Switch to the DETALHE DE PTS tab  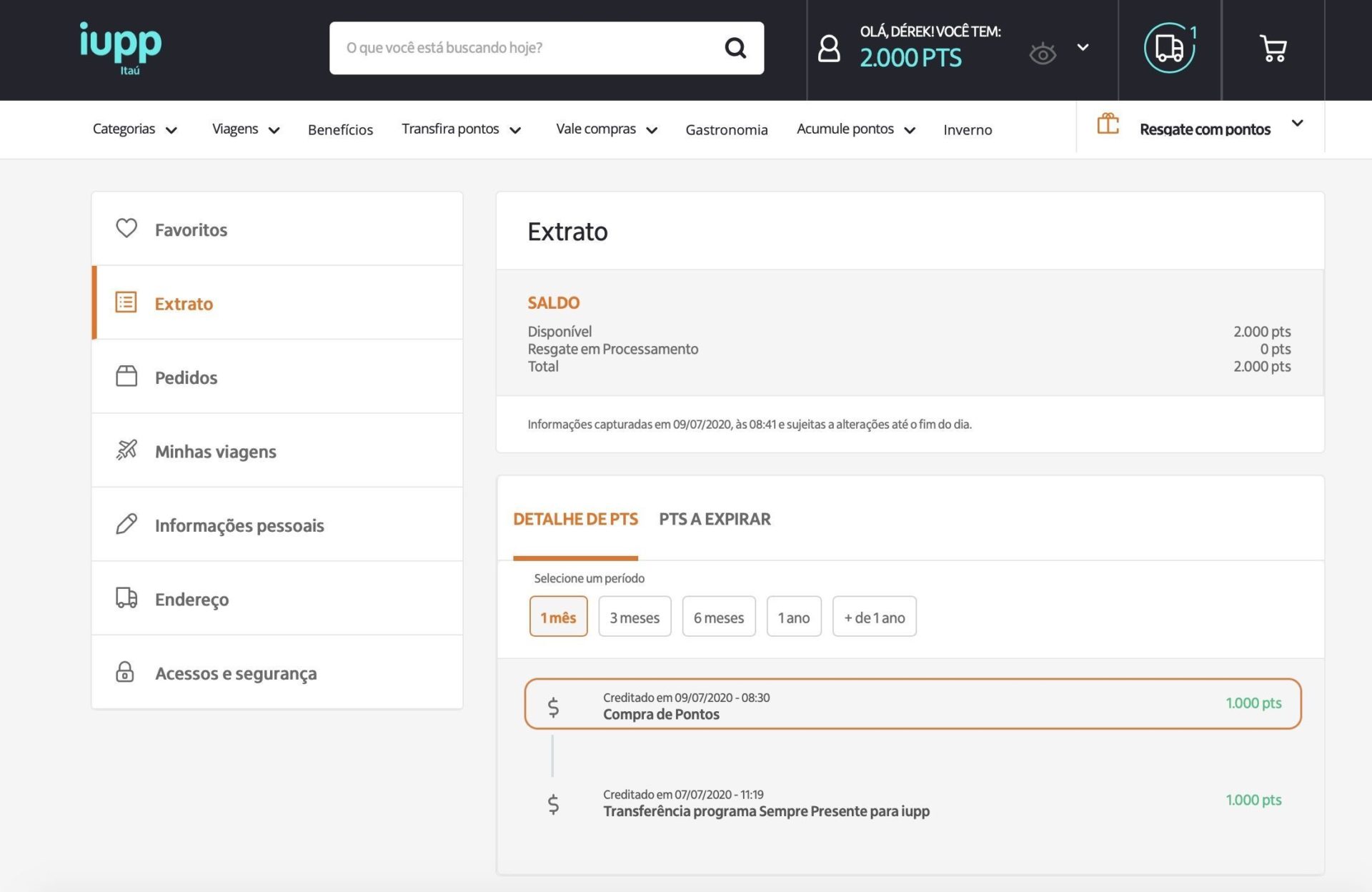(575, 520)
